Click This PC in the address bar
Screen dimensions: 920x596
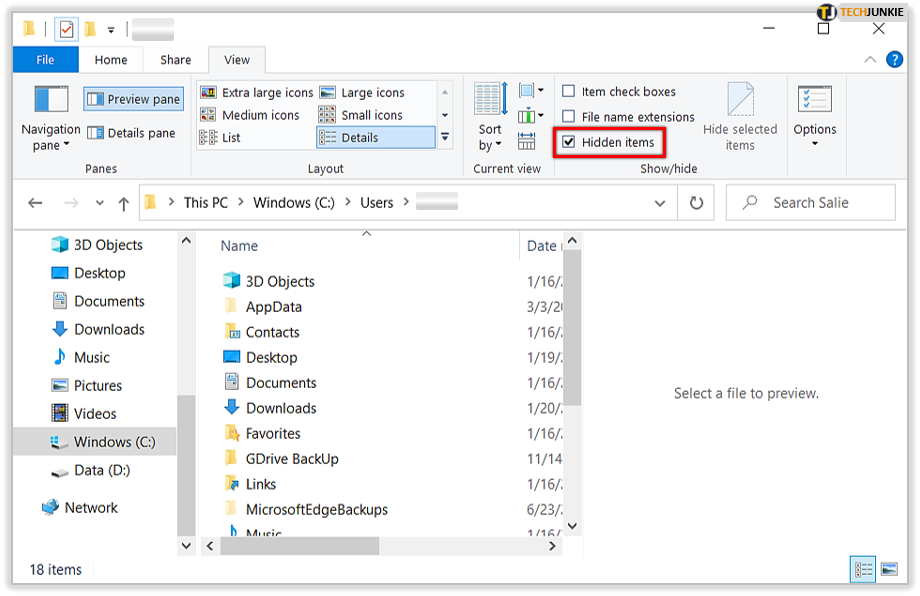pyautogui.click(x=205, y=203)
